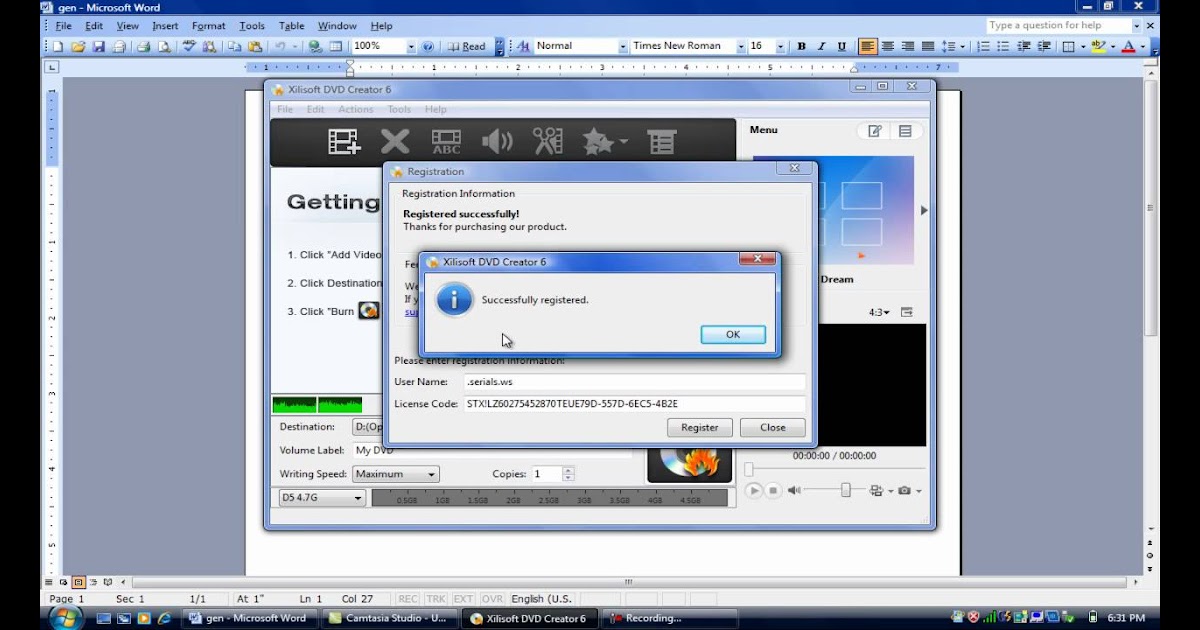Click Word's Paste icon
Image resolution: width=1200 pixels, height=630 pixels.
[x=254, y=46]
